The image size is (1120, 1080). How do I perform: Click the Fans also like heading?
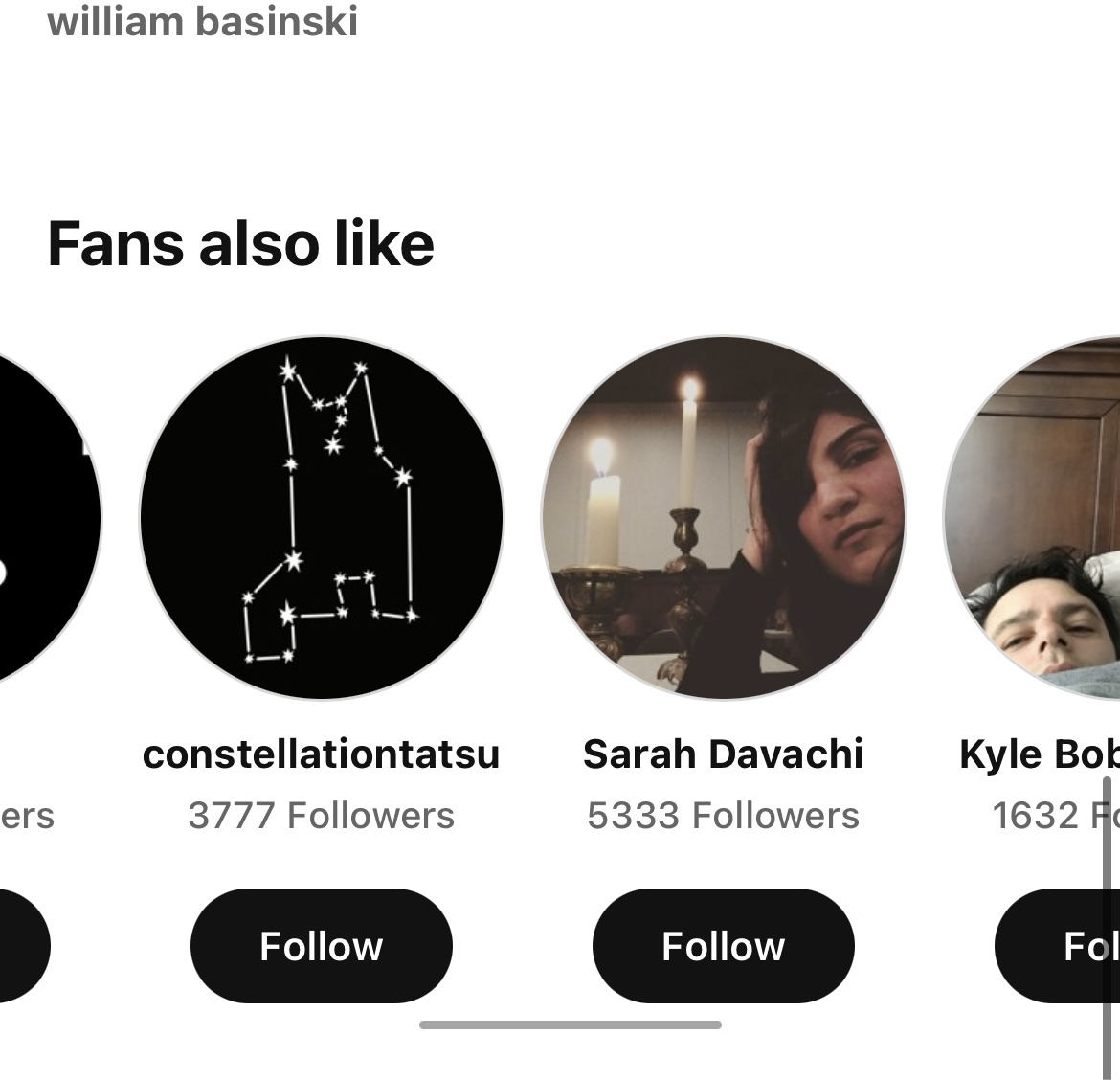click(240, 244)
